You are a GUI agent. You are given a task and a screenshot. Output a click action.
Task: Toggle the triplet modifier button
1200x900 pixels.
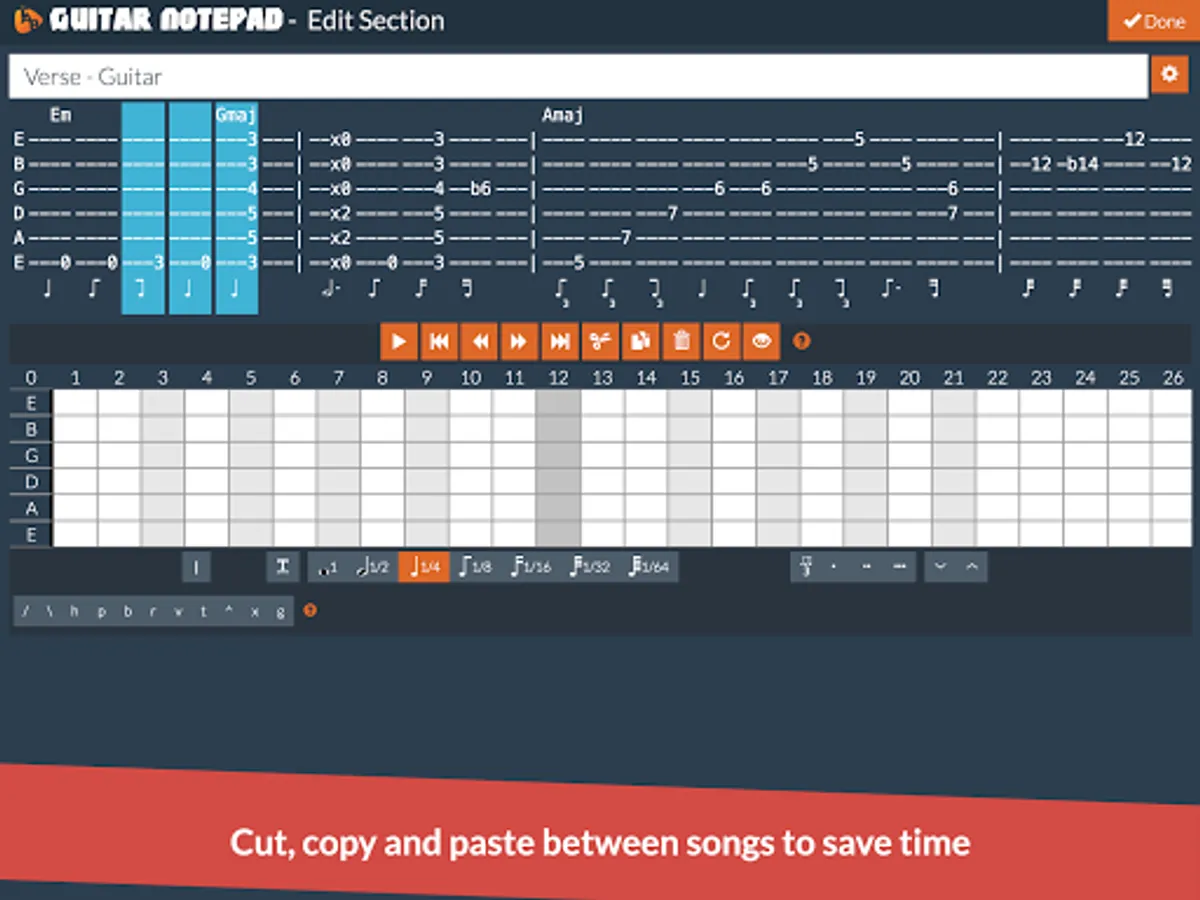point(805,567)
